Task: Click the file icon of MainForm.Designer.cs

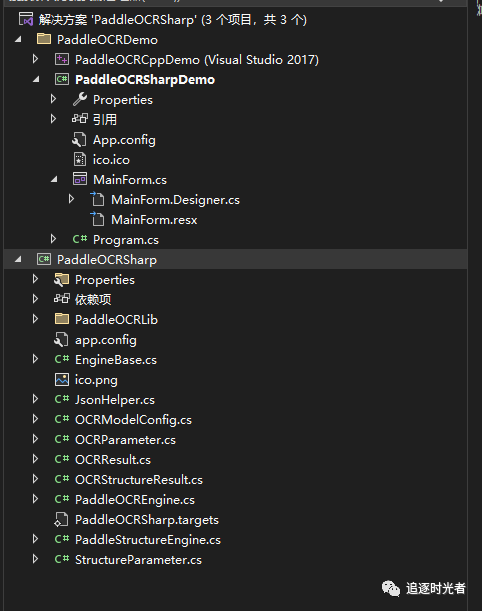Action: pyautogui.click(x=97, y=199)
